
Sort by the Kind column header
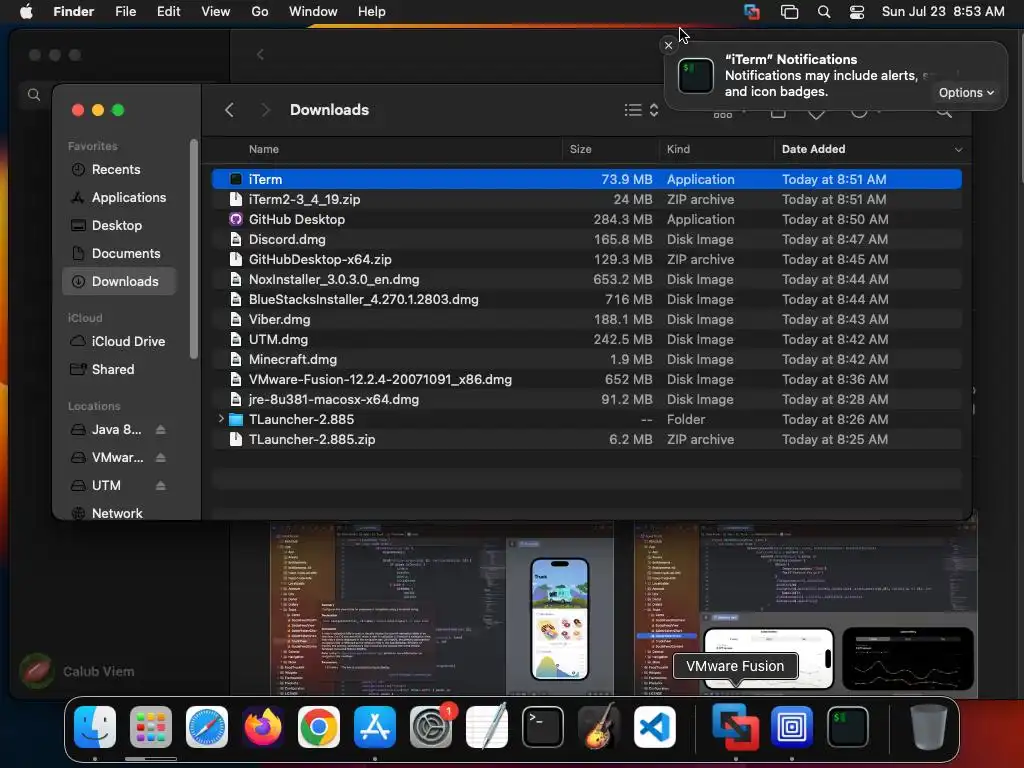[678, 150]
